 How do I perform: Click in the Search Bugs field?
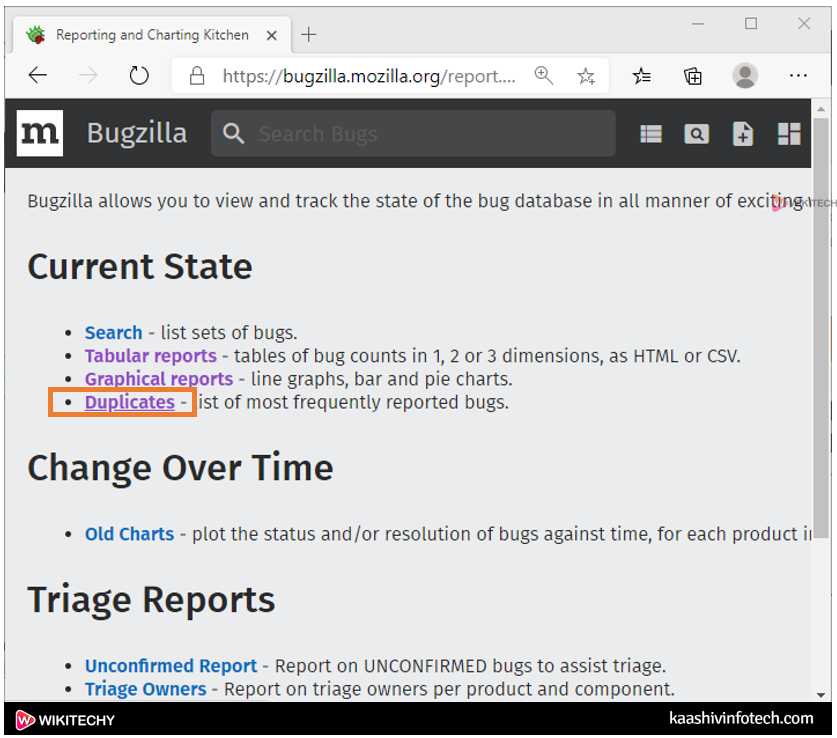tap(420, 134)
